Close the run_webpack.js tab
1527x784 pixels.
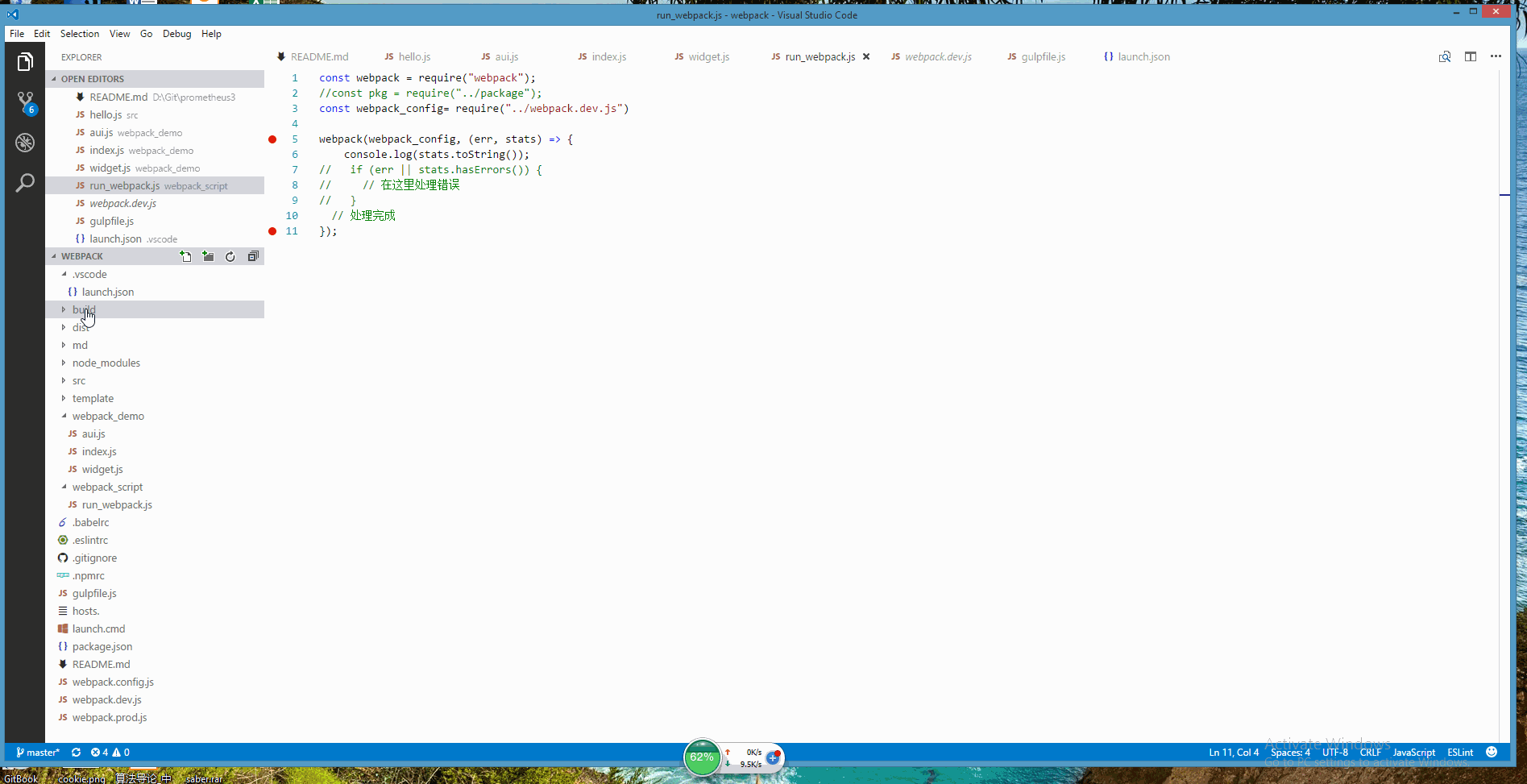click(866, 56)
